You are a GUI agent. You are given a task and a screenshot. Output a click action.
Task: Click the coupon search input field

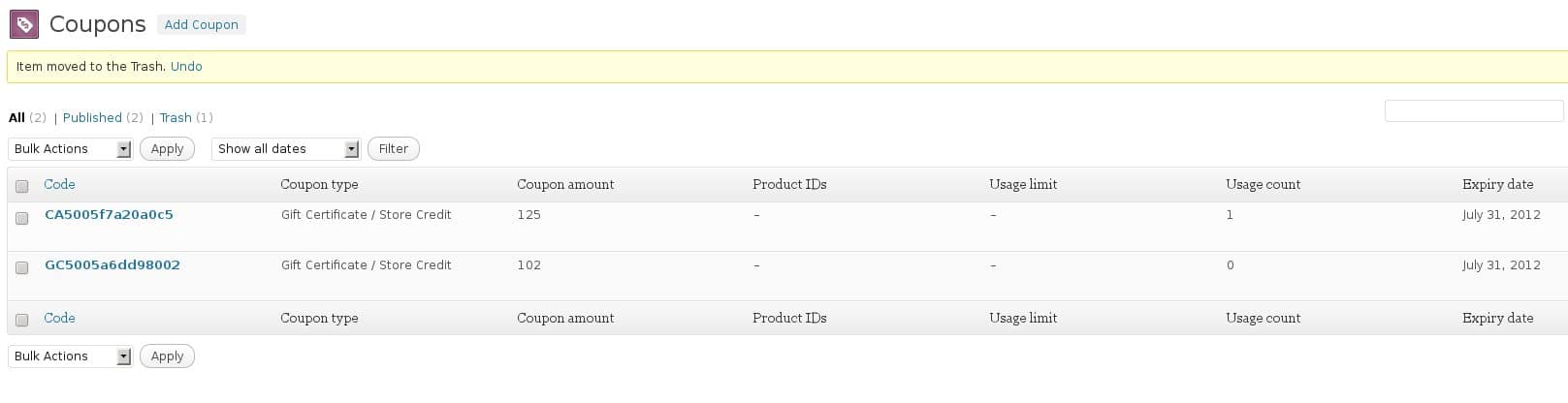1474,110
